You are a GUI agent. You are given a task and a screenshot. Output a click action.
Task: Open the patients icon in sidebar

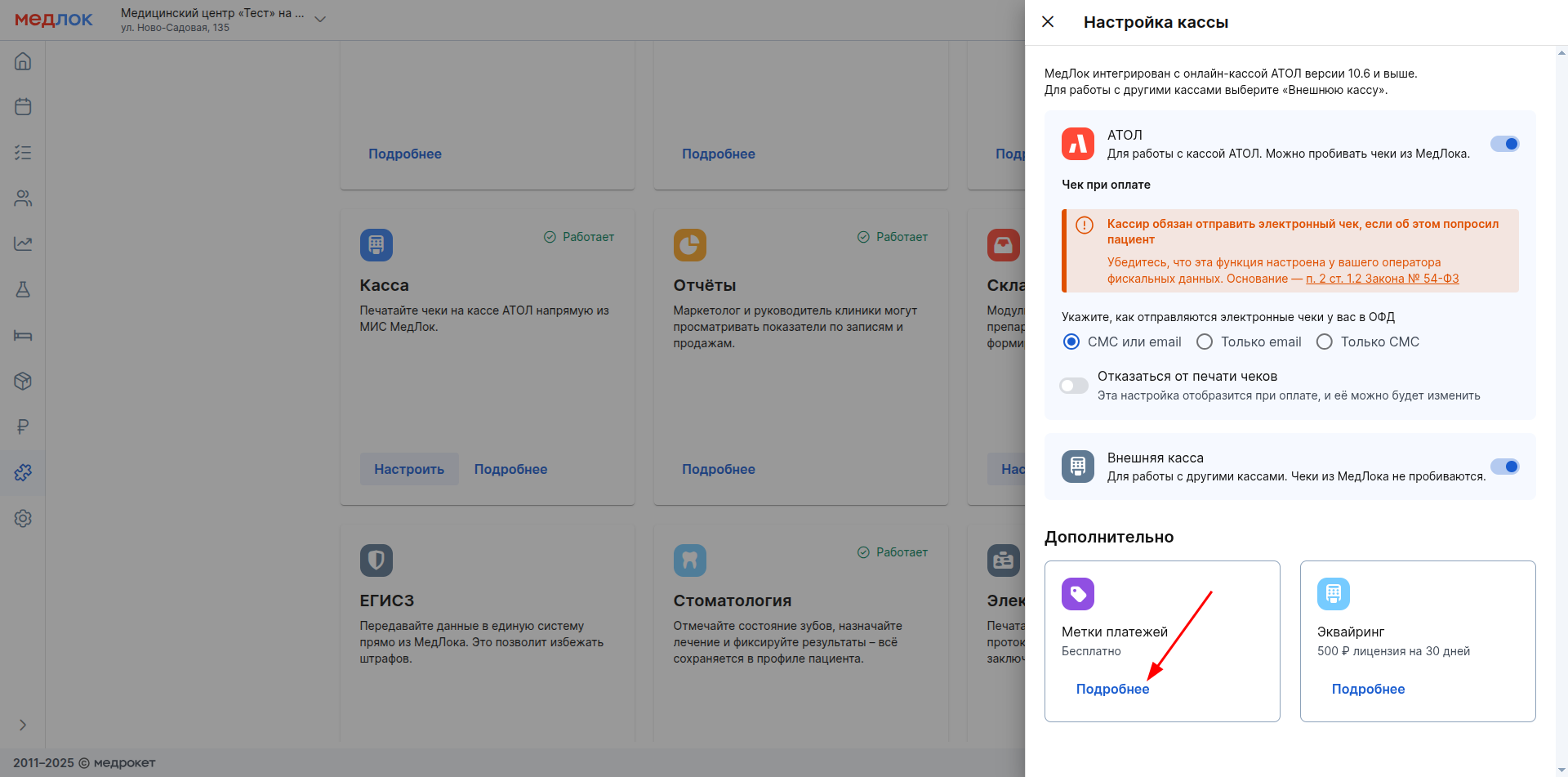point(23,199)
